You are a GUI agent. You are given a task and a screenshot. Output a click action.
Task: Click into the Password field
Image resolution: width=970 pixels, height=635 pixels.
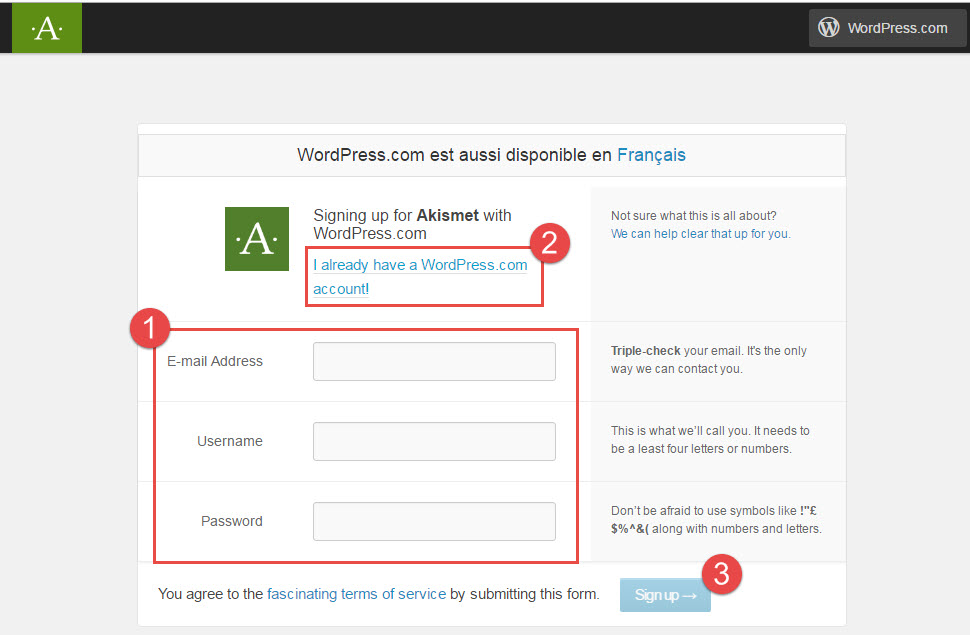(434, 521)
